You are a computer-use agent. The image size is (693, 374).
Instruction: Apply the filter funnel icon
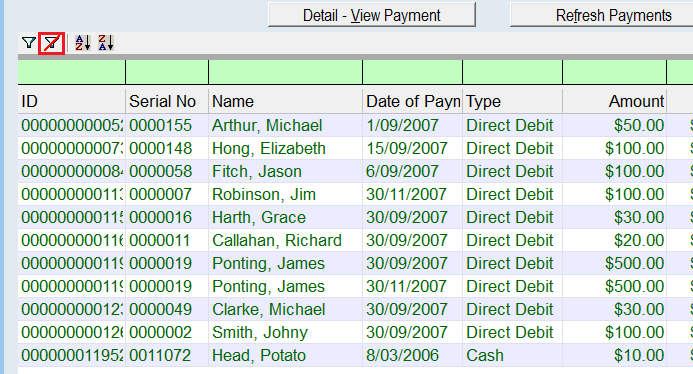point(29,43)
